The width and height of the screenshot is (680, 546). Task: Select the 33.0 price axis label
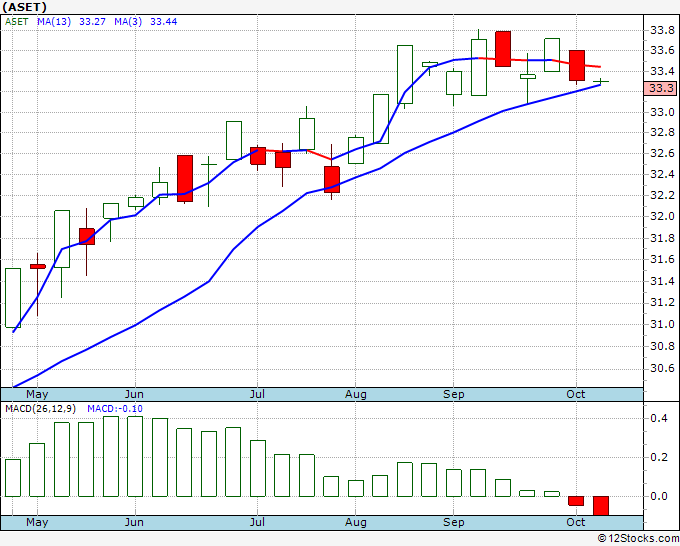pyautogui.click(x=662, y=112)
